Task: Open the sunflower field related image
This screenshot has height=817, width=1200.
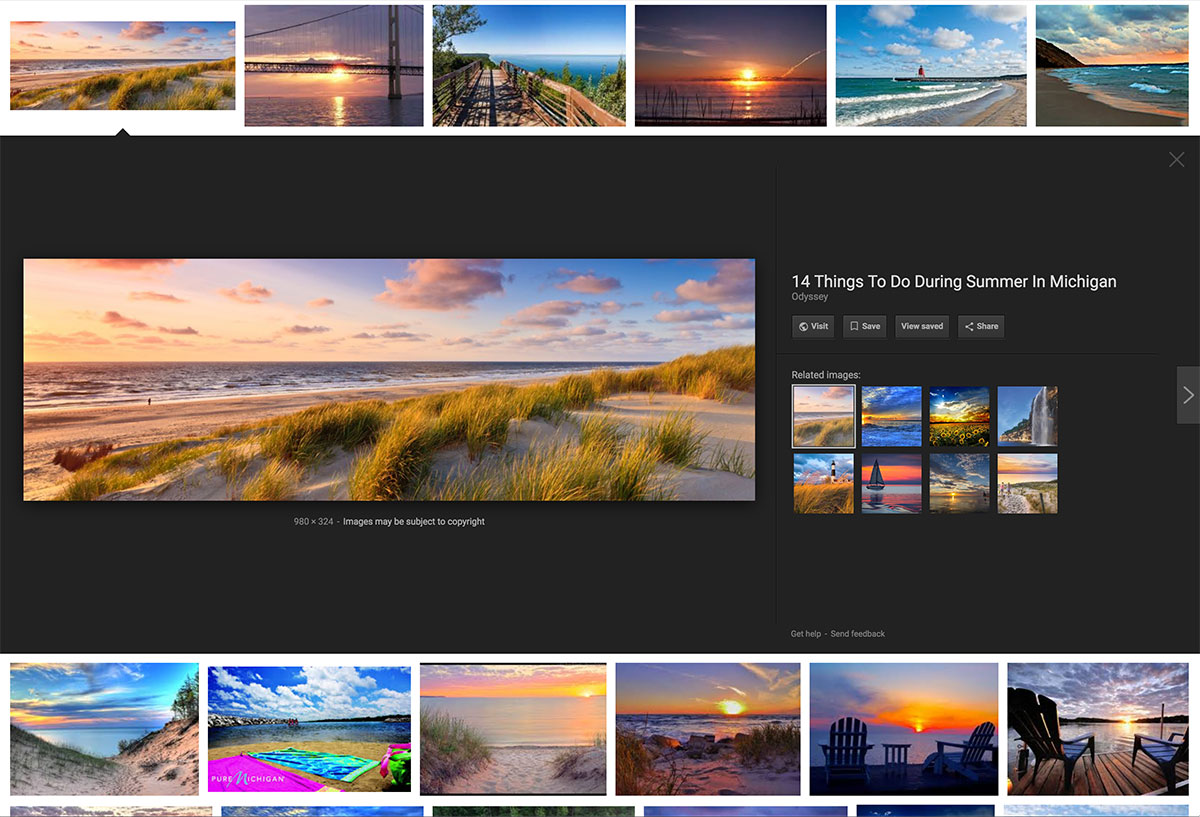Action: (x=959, y=415)
